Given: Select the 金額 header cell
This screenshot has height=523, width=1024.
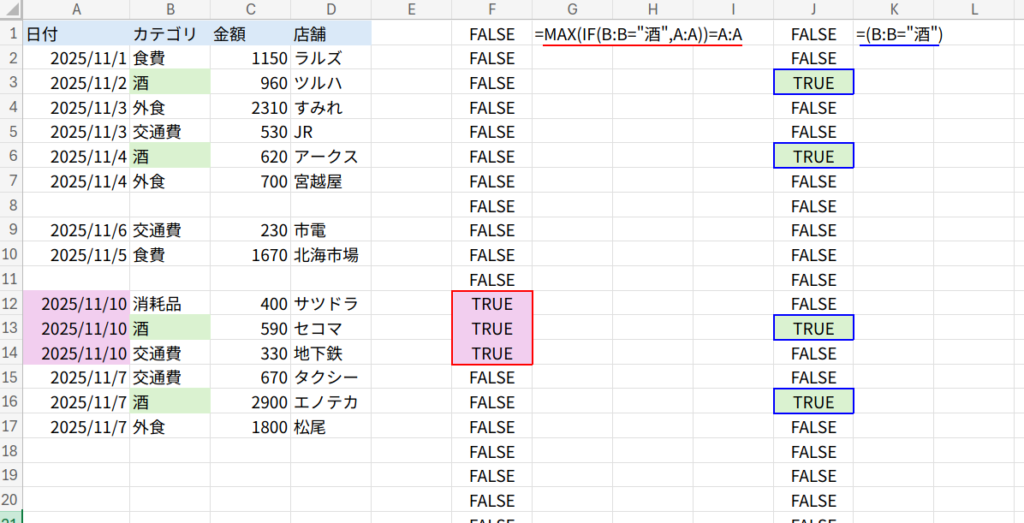Looking at the screenshot, I should (x=249, y=34).
